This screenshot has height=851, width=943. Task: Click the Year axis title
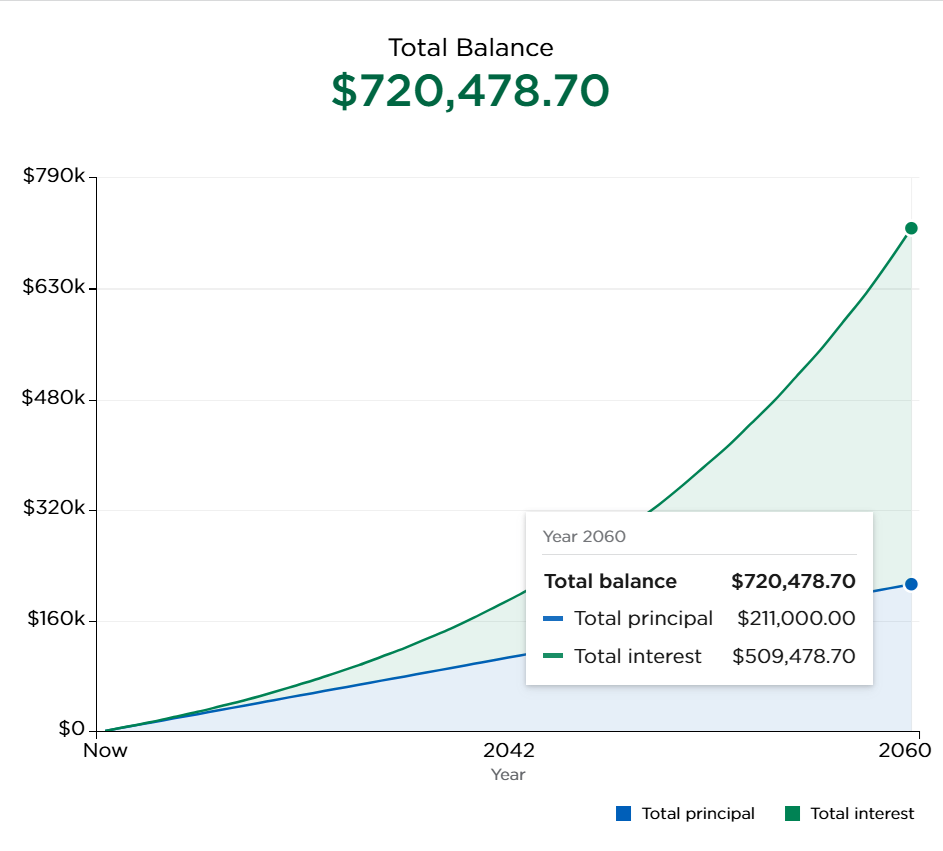[508, 775]
